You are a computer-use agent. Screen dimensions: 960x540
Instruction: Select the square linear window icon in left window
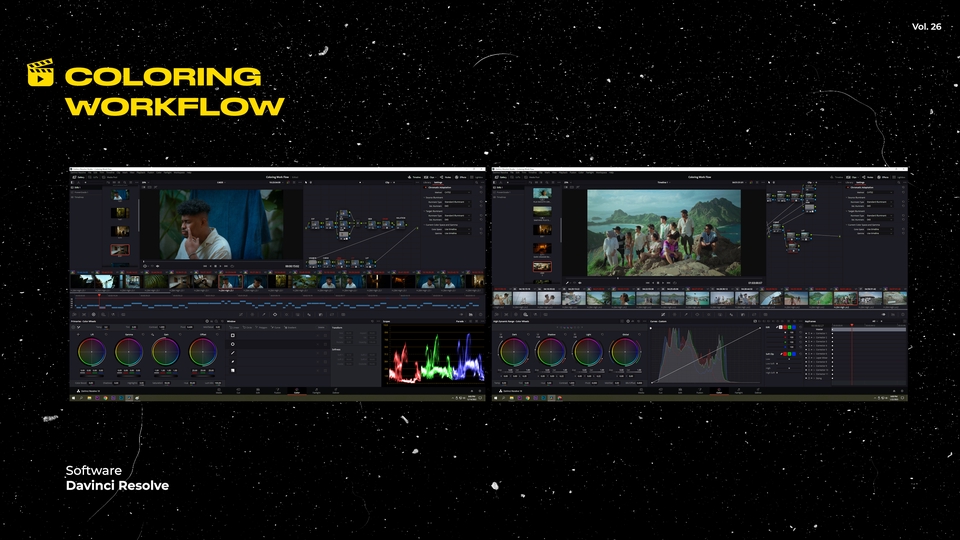(x=233, y=335)
